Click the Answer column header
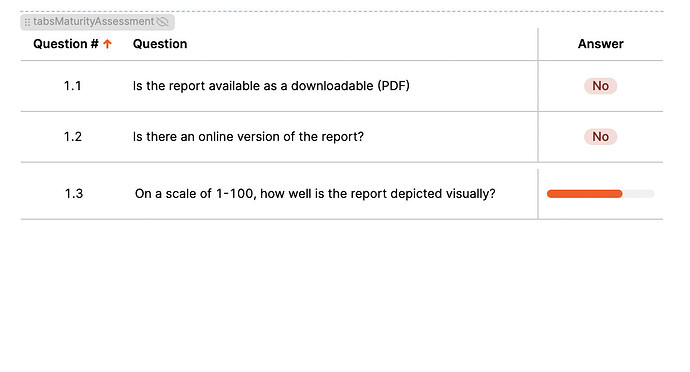The height and width of the screenshot is (372, 690). pyautogui.click(x=601, y=44)
